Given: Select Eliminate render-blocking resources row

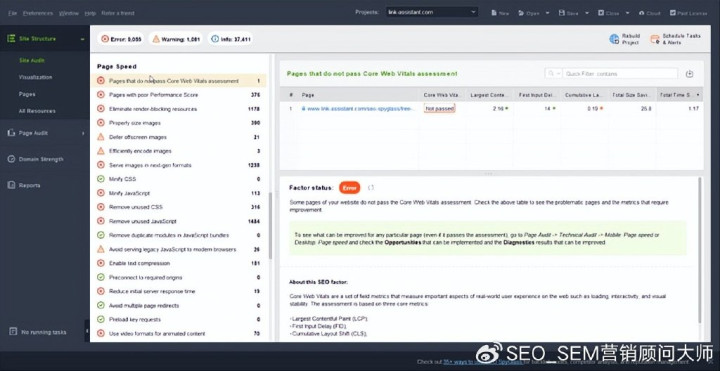Looking at the screenshot, I should pos(179,109).
